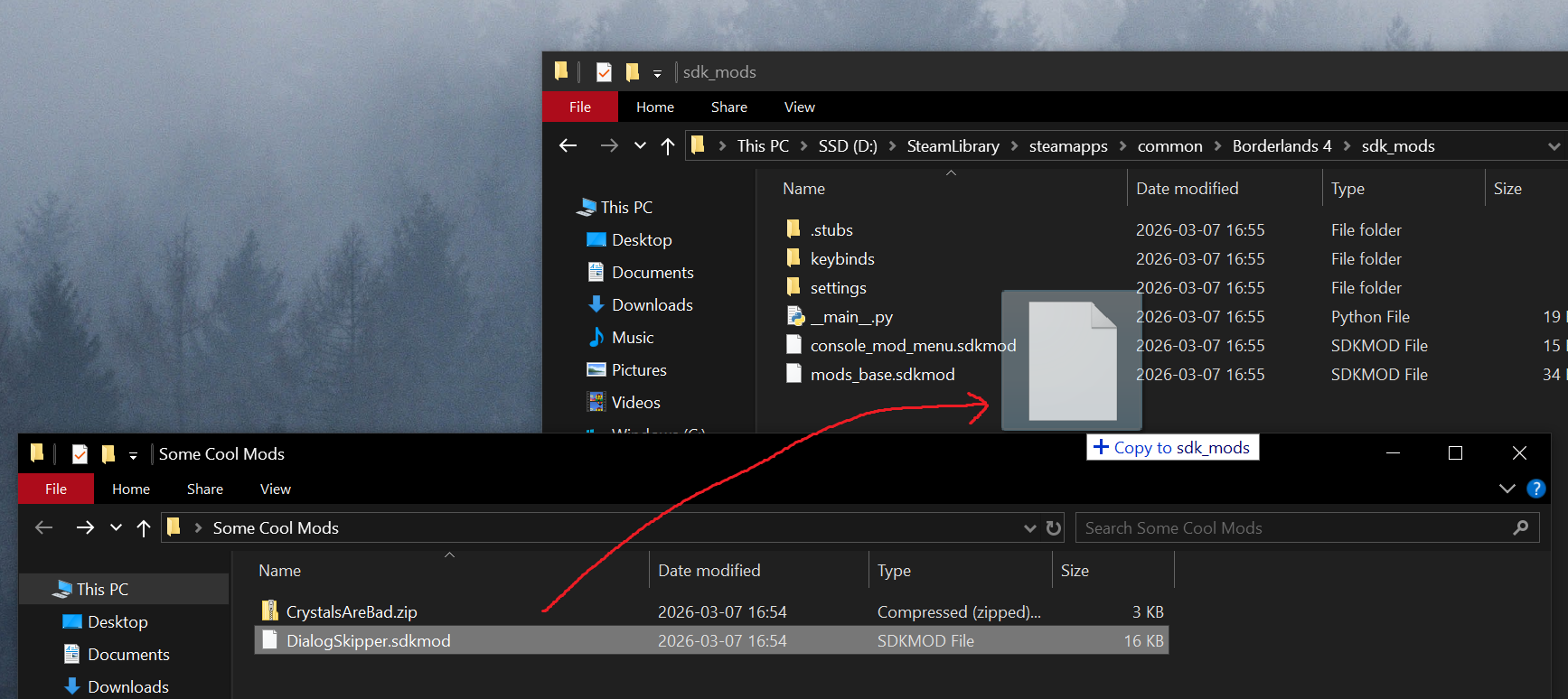
Task: Open the help question mark icon
Action: (1535, 489)
